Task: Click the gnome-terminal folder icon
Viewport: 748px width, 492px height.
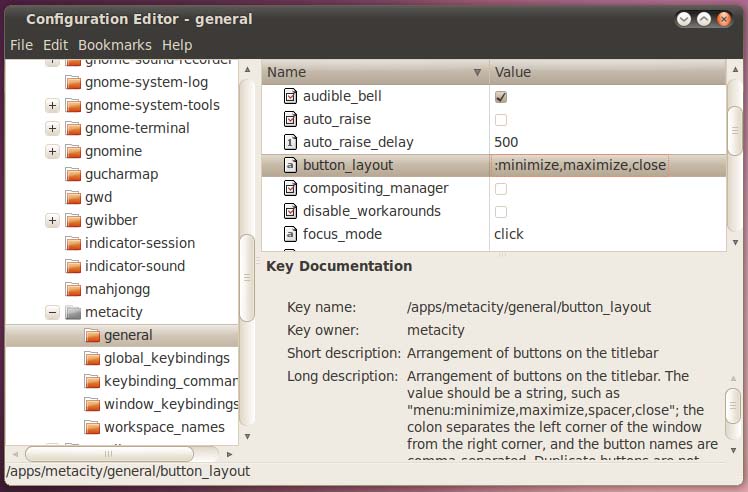Action: click(x=73, y=128)
